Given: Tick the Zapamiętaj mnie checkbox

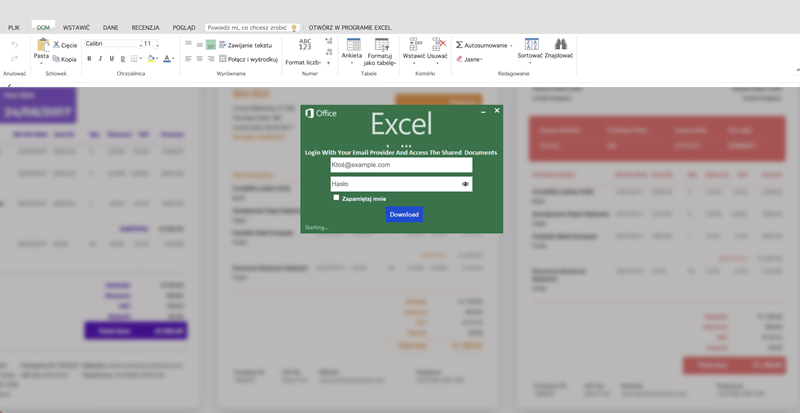Looking at the screenshot, I should (336, 198).
